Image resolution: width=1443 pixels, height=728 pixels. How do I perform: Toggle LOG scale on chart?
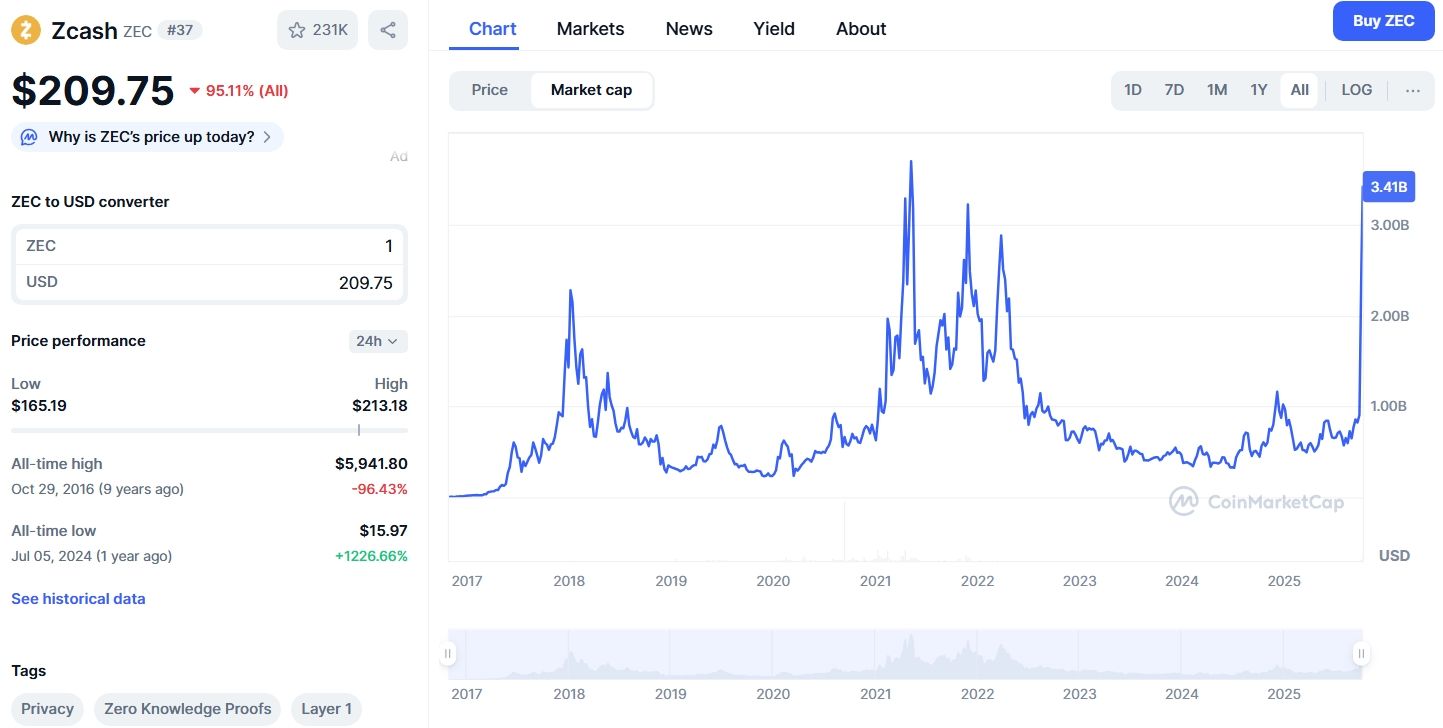point(1357,90)
